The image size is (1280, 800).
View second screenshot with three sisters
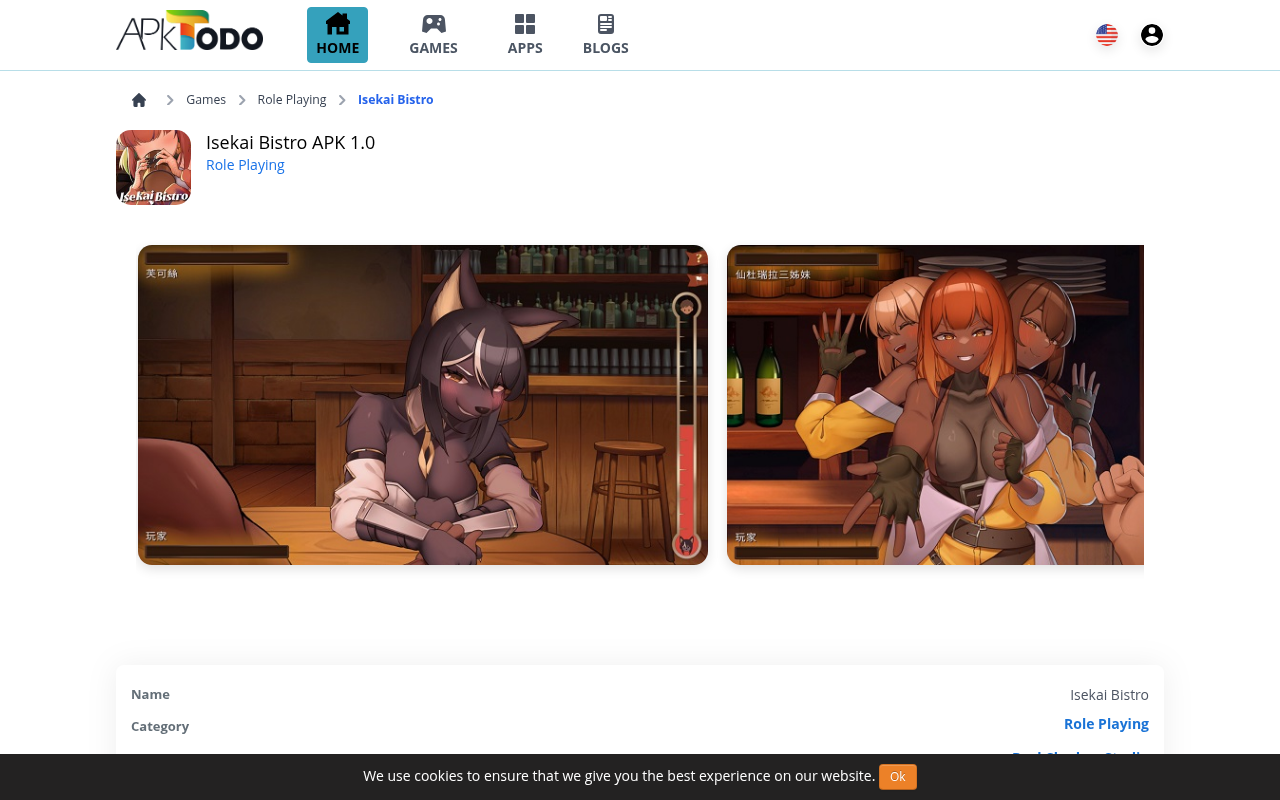pos(935,405)
